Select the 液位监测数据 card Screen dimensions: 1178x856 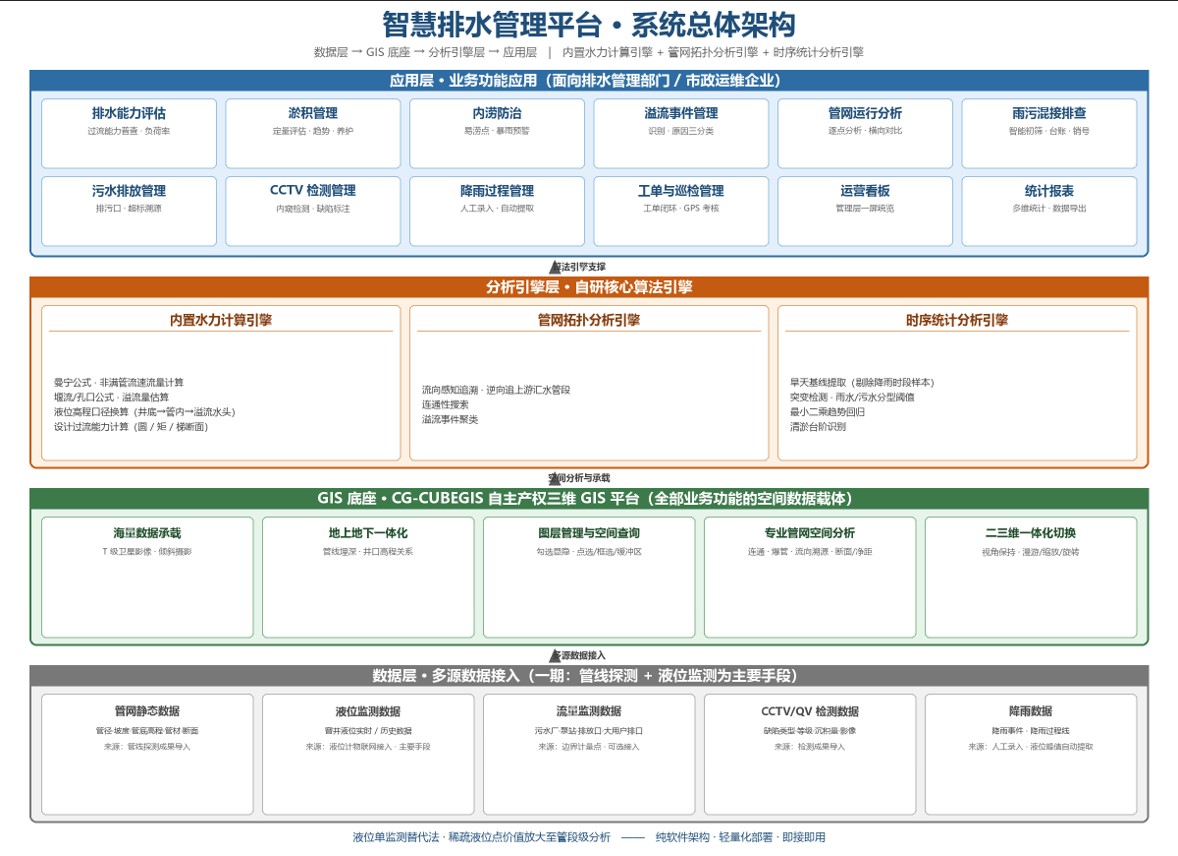(x=368, y=755)
